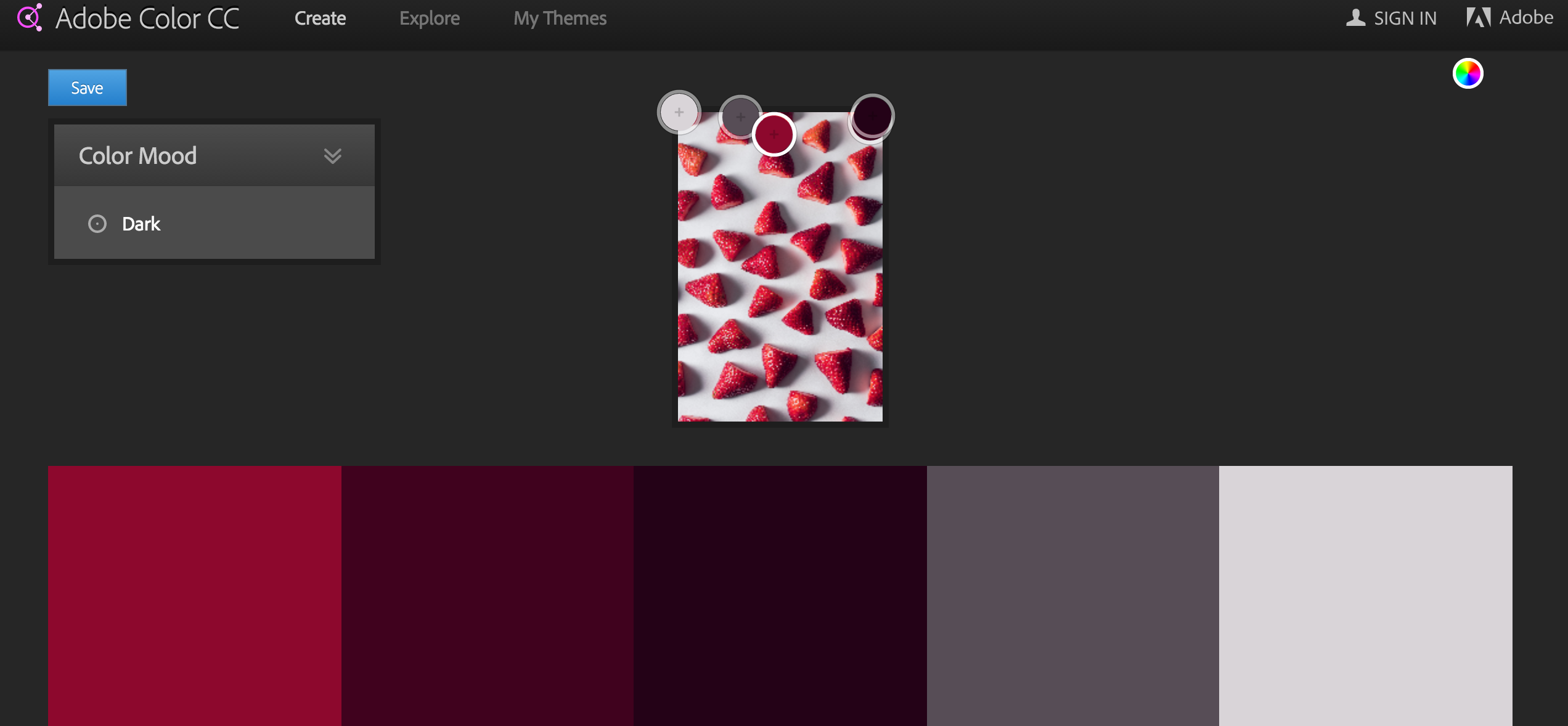The image size is (1568, 726).
Task: Select the Dark color mood radio button
Action: point(97,222)
